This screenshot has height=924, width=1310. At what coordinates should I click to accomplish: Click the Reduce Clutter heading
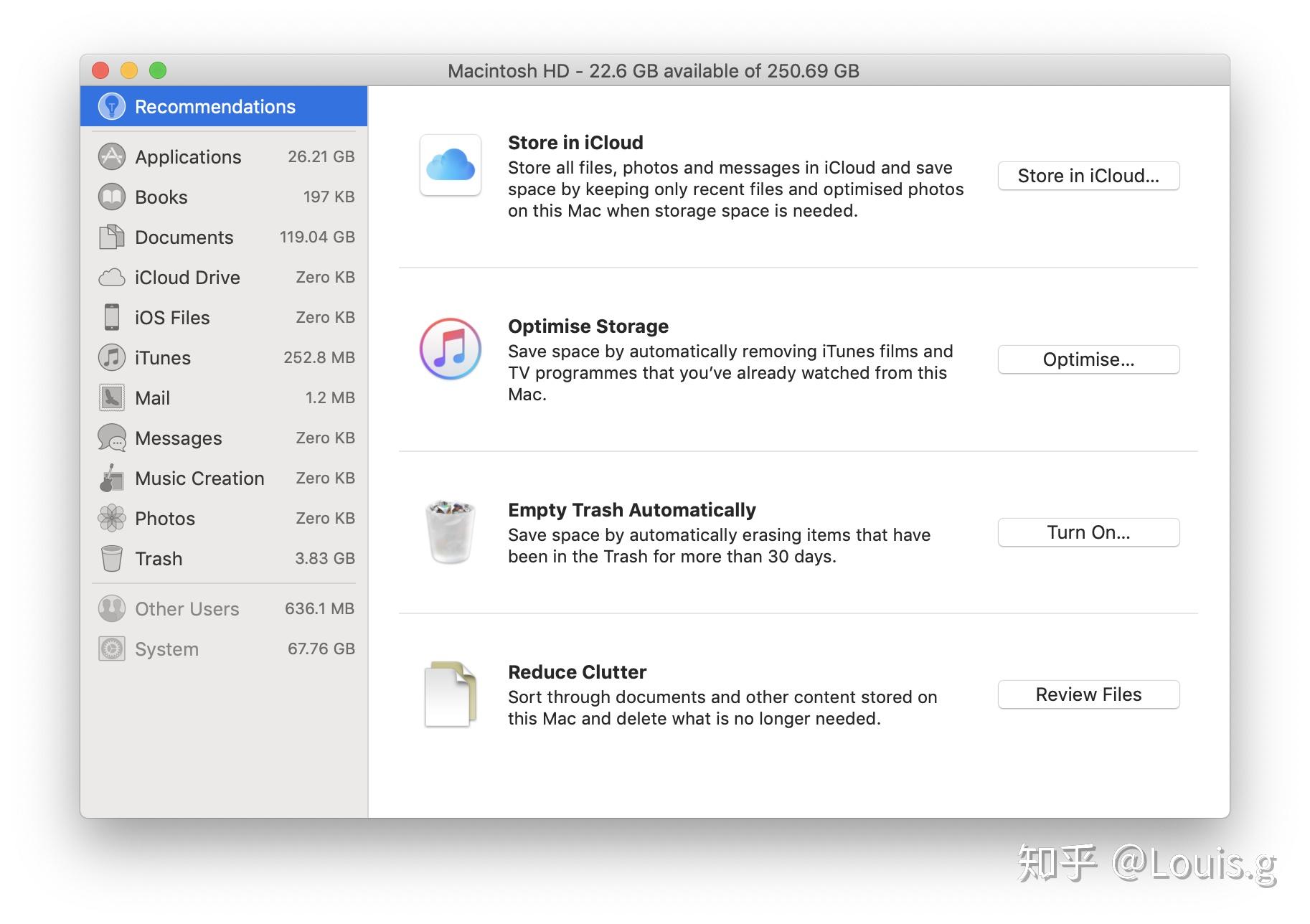tap(578, 672)
